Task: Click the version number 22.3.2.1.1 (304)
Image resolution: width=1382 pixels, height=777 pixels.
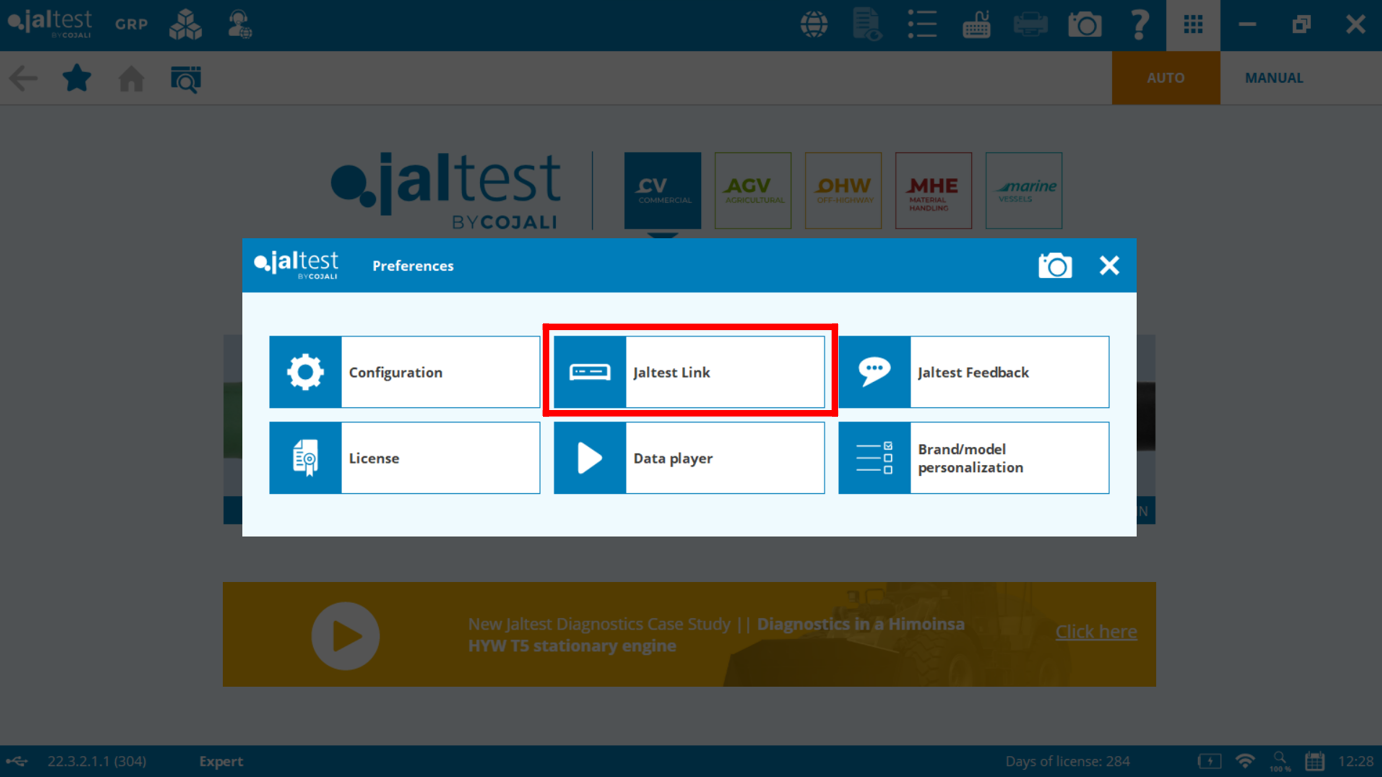Action: (x=97, y=761)
